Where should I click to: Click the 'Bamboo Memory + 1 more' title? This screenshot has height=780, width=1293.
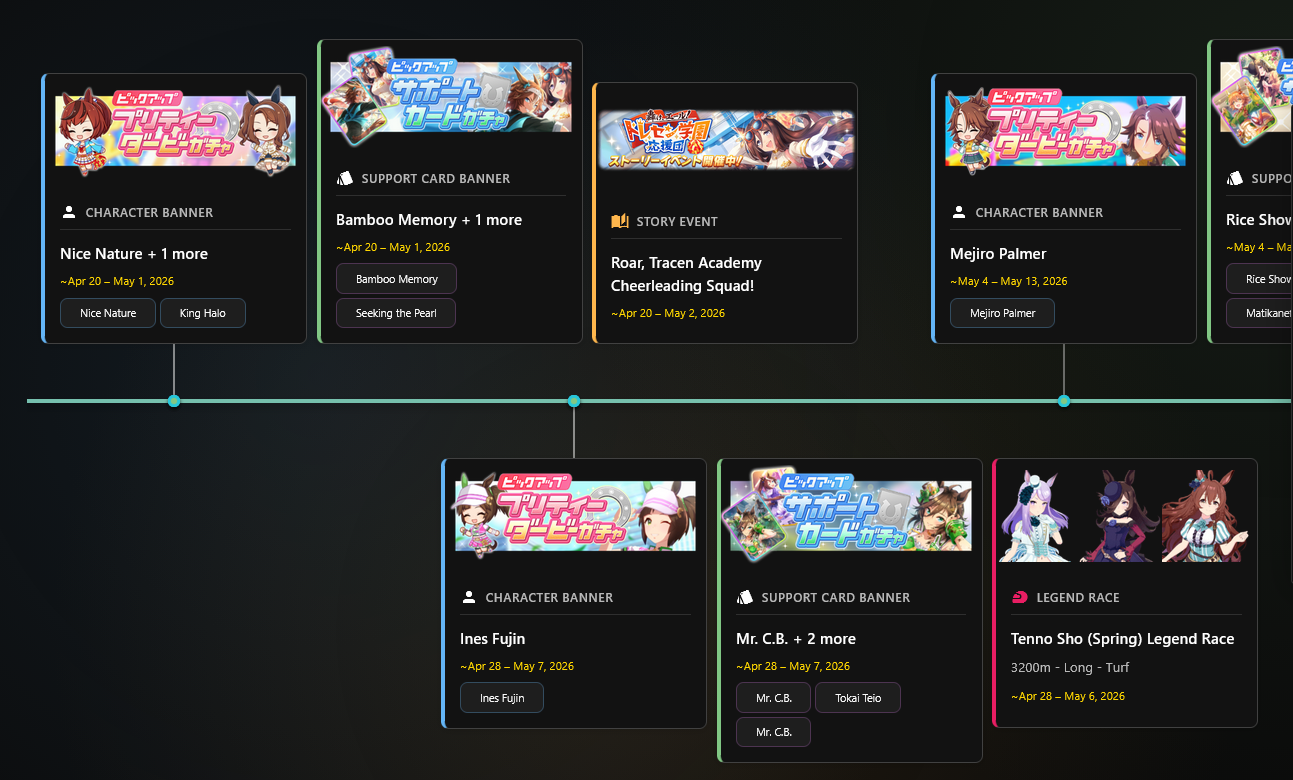(429, 220)
